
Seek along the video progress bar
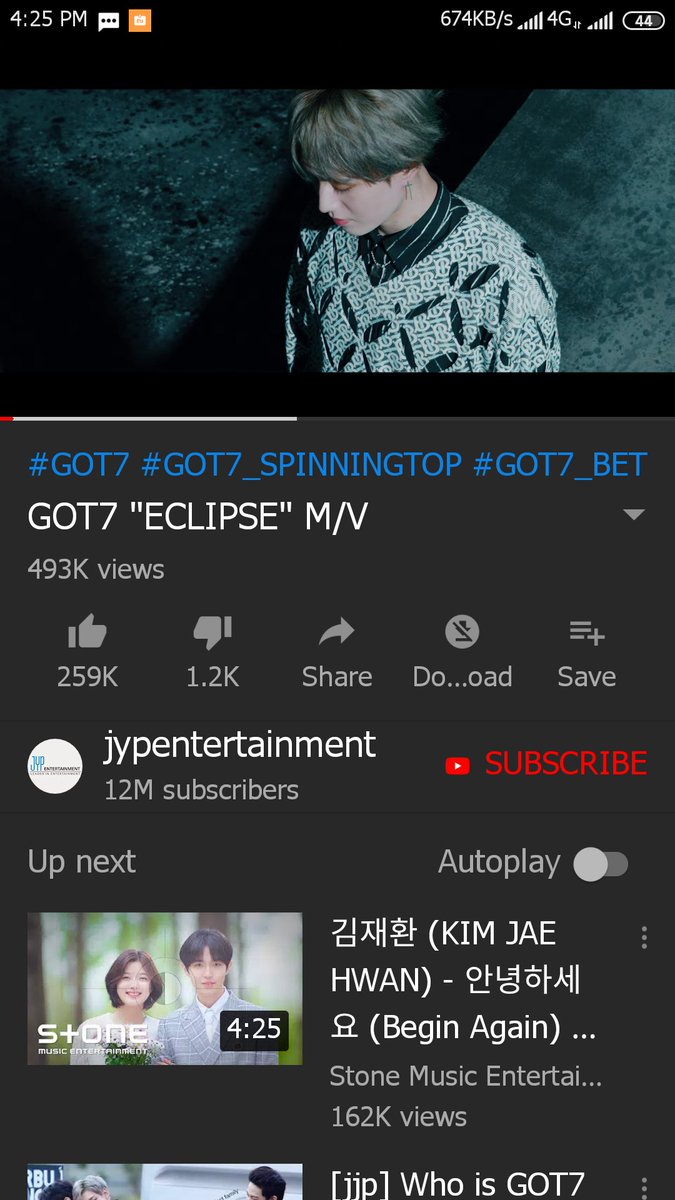337,418
